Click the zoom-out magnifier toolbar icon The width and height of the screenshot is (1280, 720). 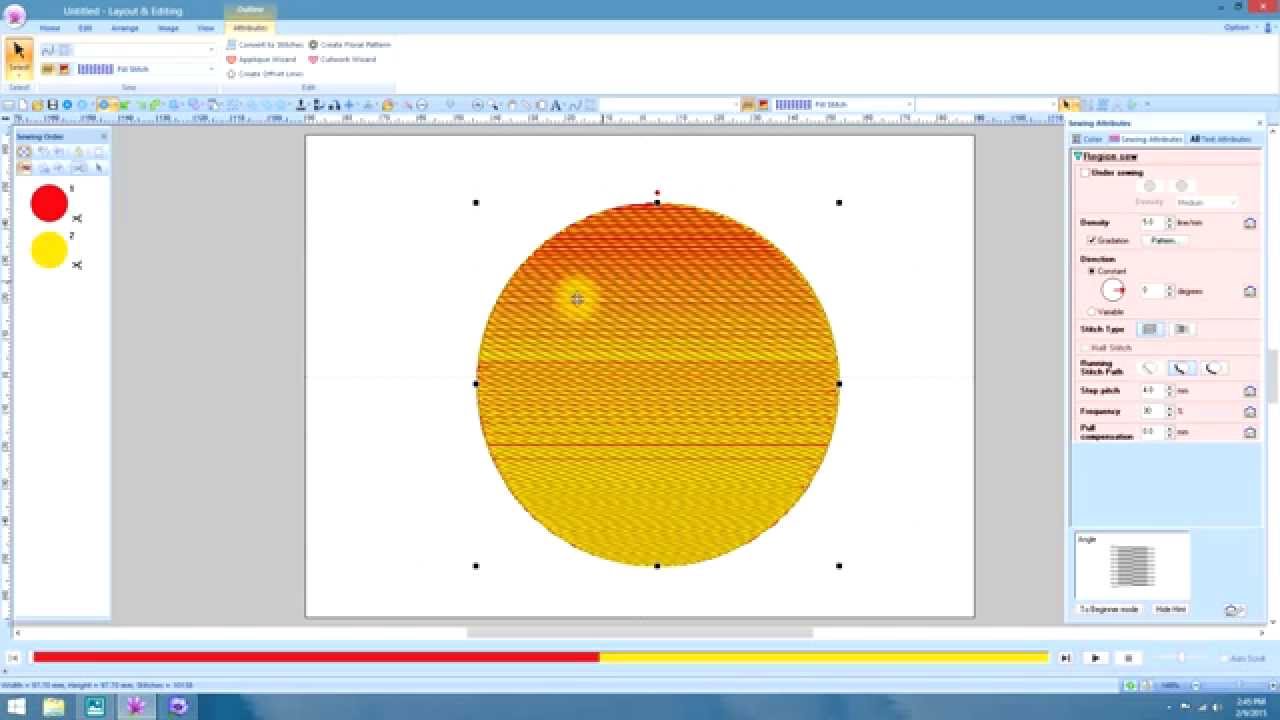[x=421, y=104]
